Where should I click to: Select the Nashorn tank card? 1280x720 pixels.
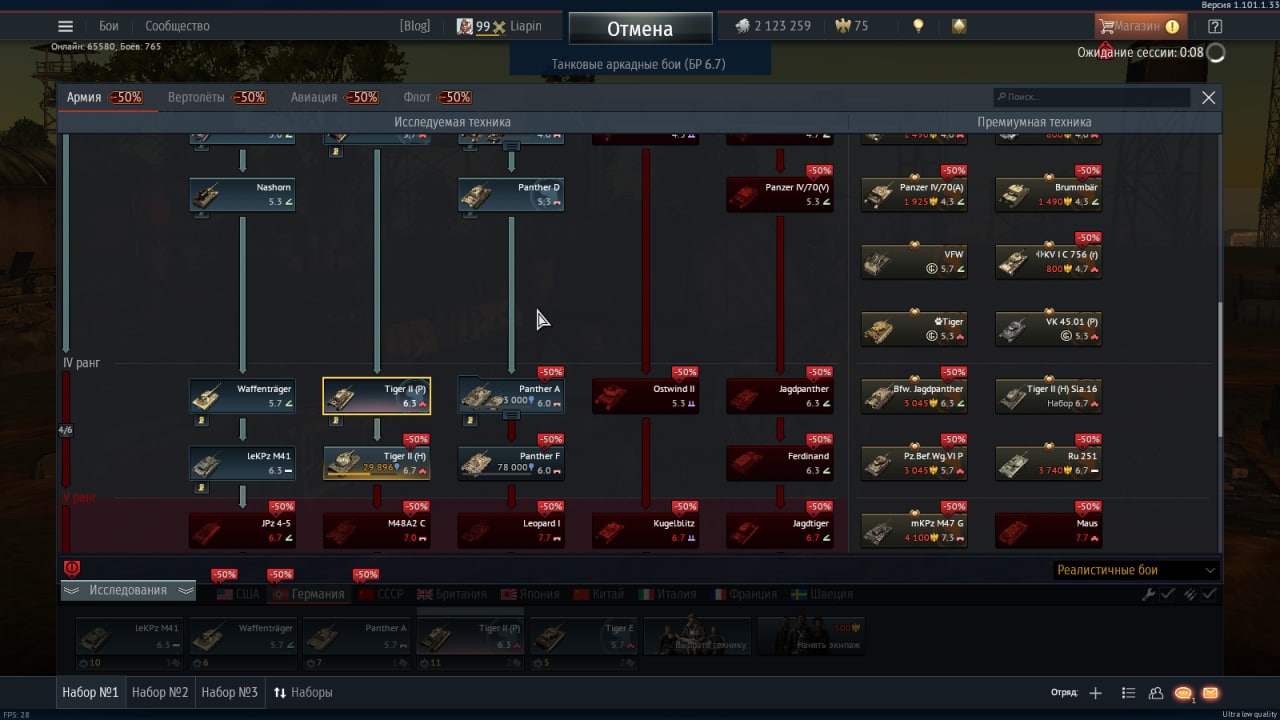(243, 195)
